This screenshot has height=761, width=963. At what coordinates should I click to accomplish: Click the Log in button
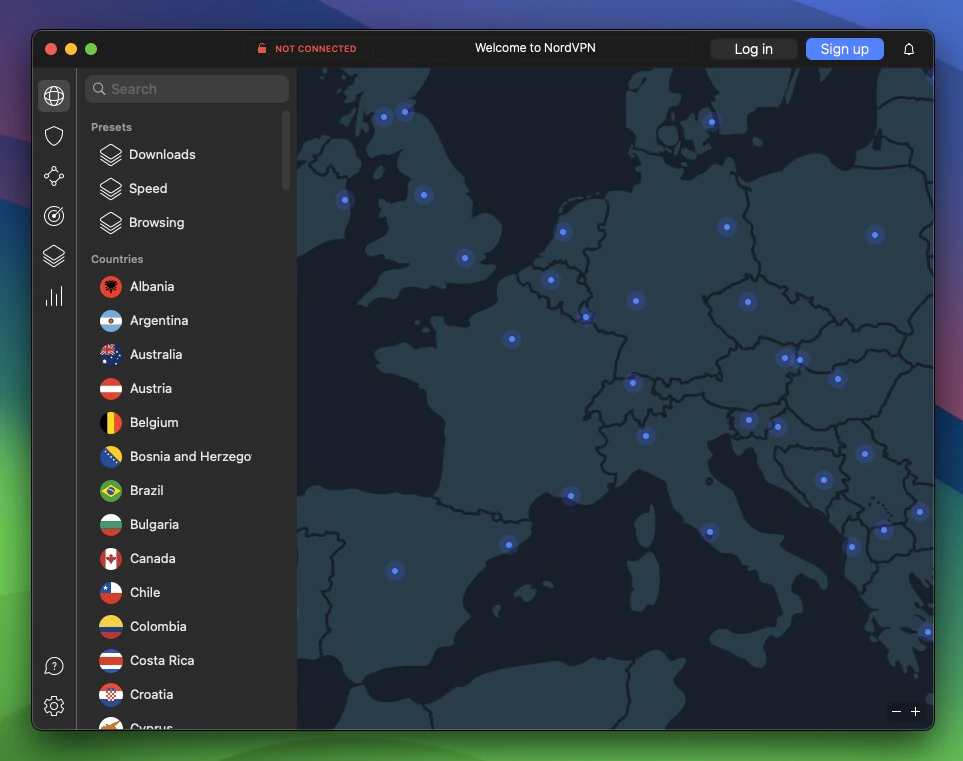coord(753,48)
